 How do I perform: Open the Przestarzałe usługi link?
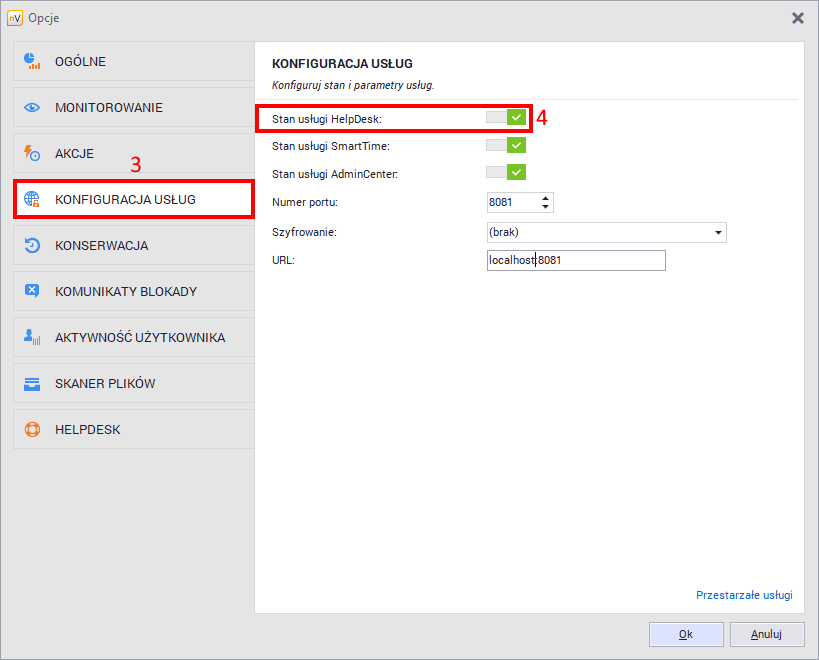(x=743, y=595)
